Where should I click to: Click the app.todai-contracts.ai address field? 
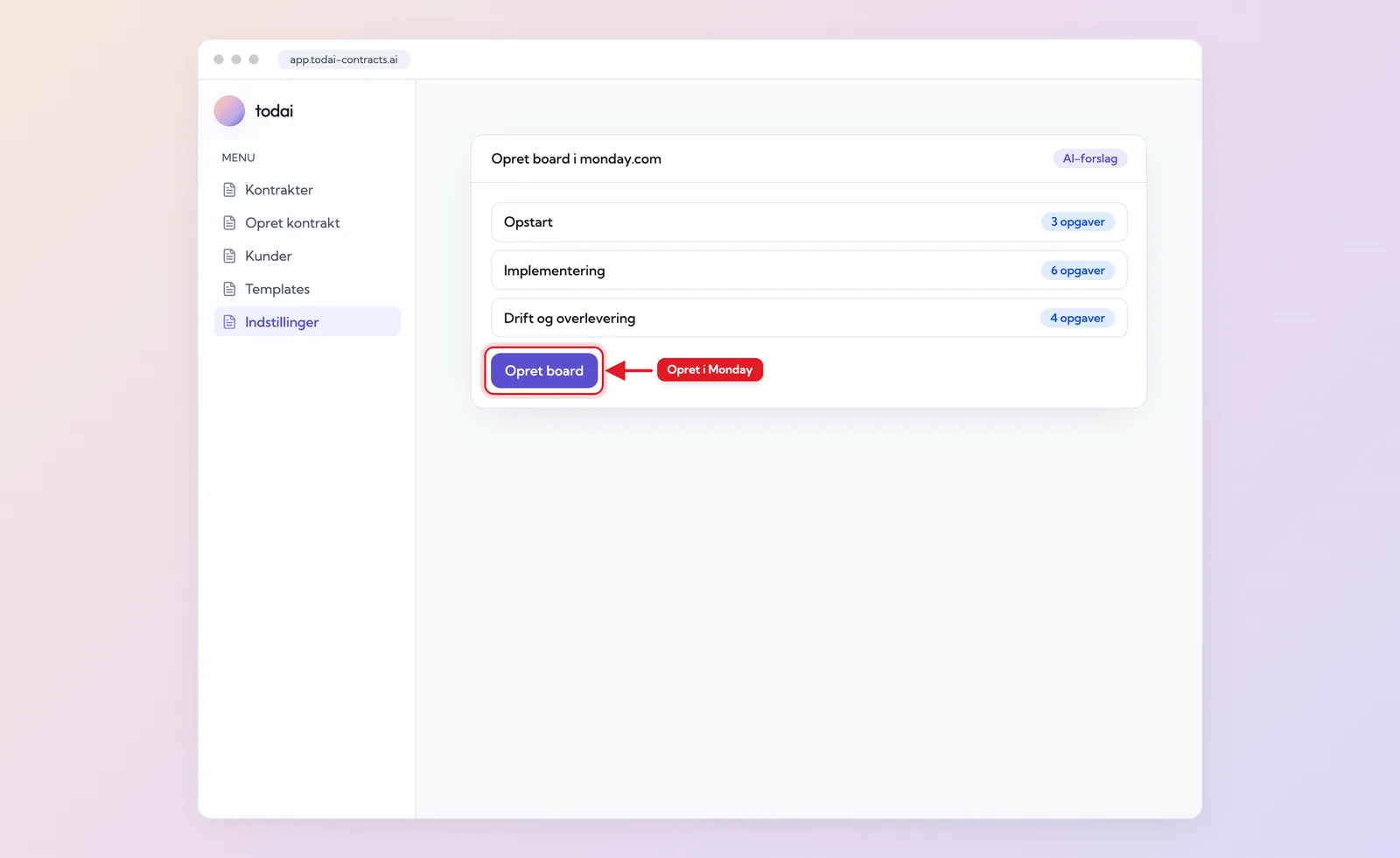(x=344, y=60)
